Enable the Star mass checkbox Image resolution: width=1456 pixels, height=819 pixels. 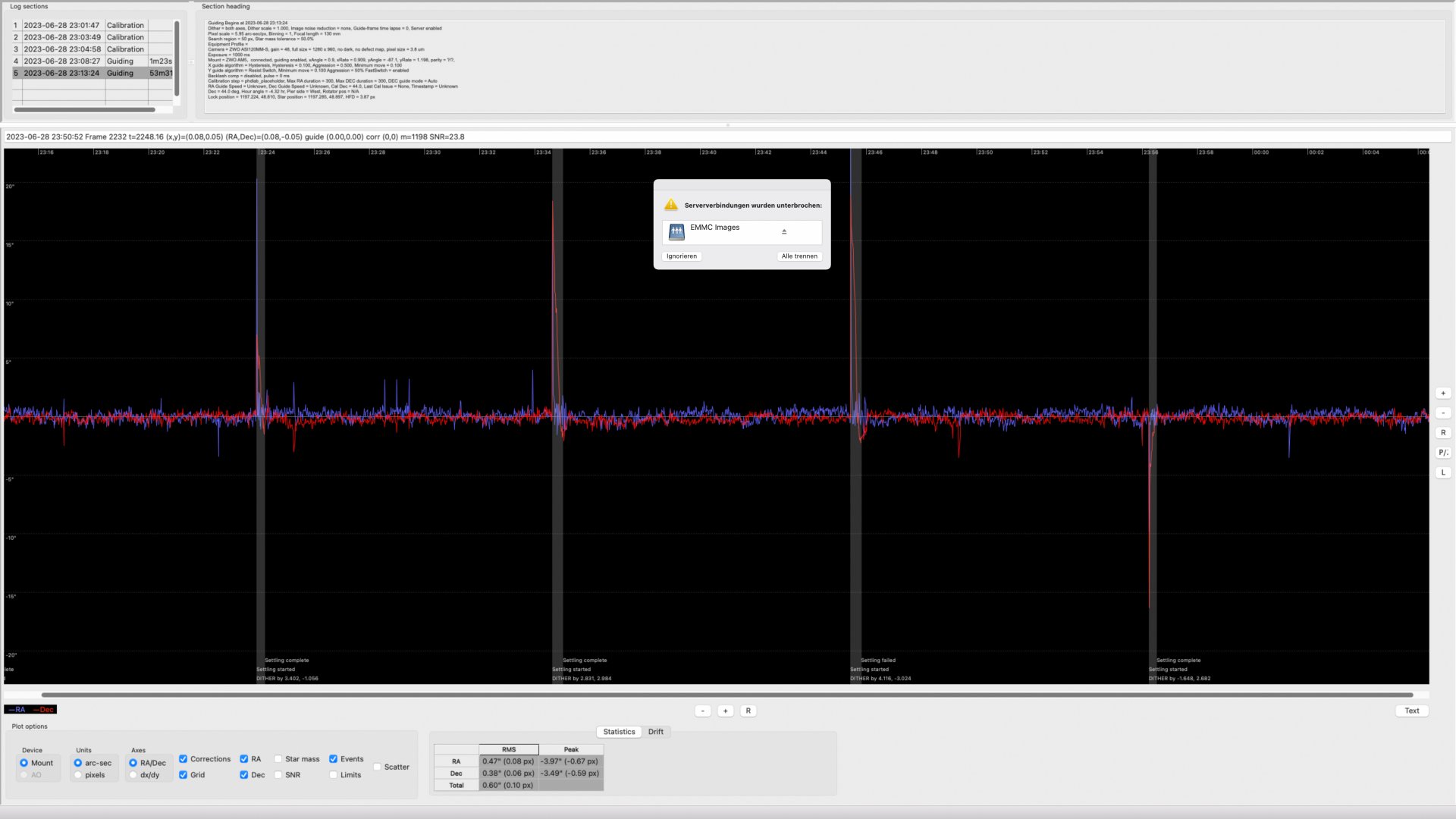click(278, 759)
